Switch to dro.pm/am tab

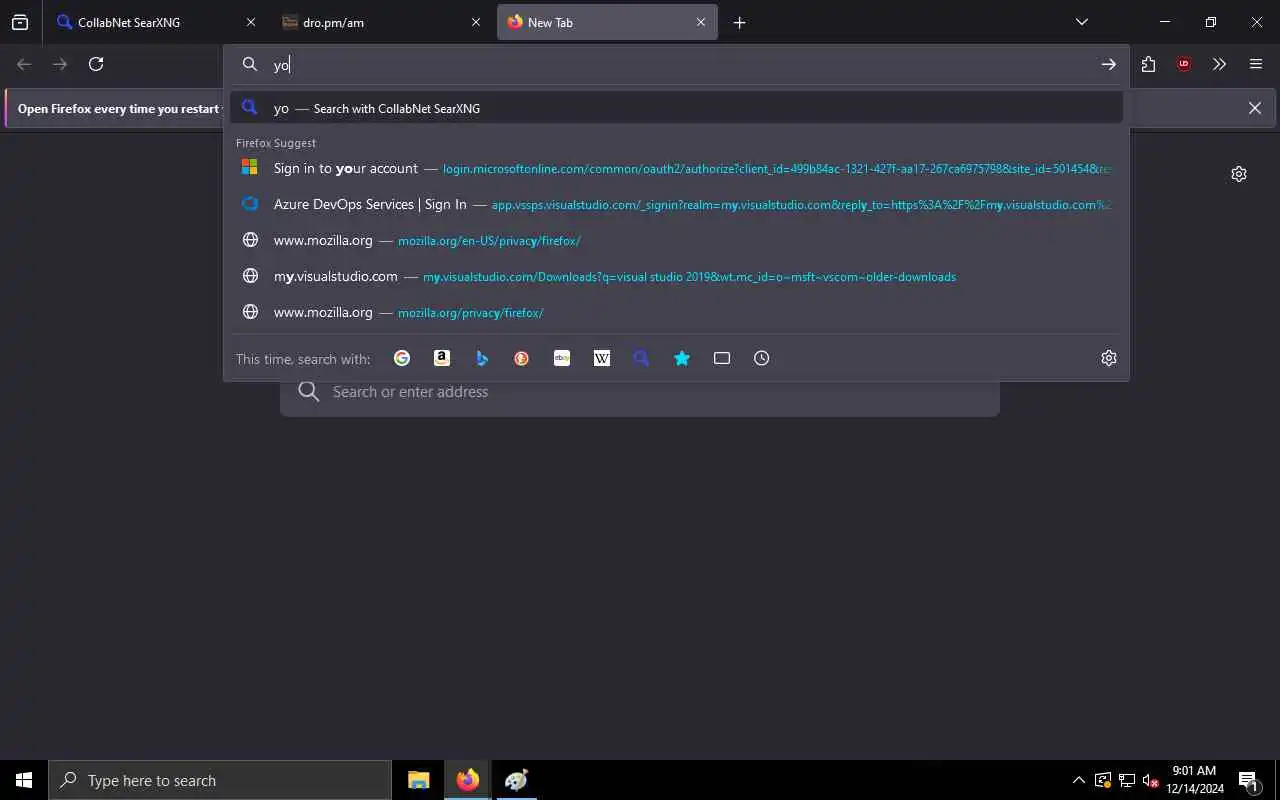coord(381,22)
